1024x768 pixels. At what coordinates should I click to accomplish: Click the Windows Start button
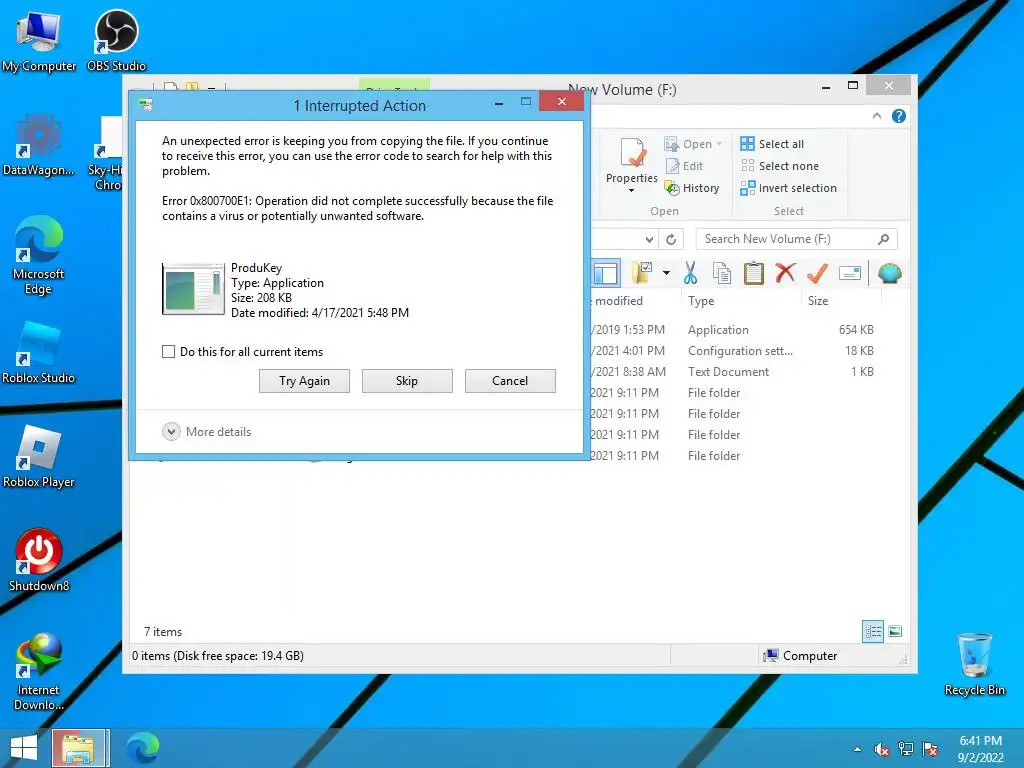pos(24,748)
